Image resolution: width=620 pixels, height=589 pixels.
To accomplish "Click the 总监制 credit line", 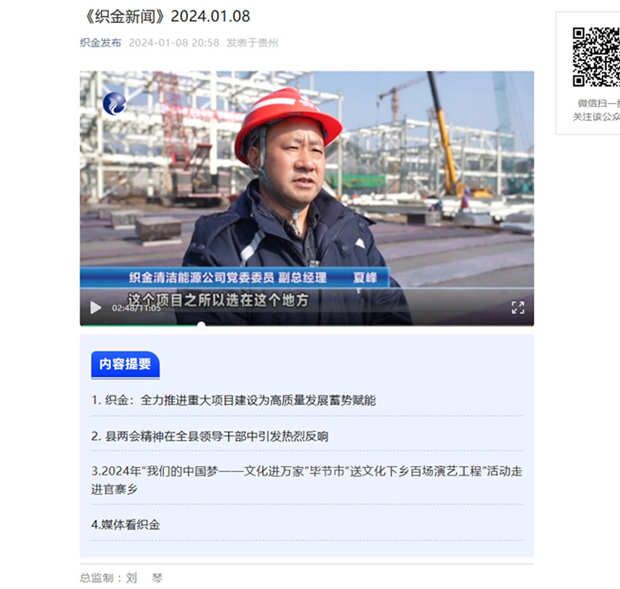I will tap(121, 578).
